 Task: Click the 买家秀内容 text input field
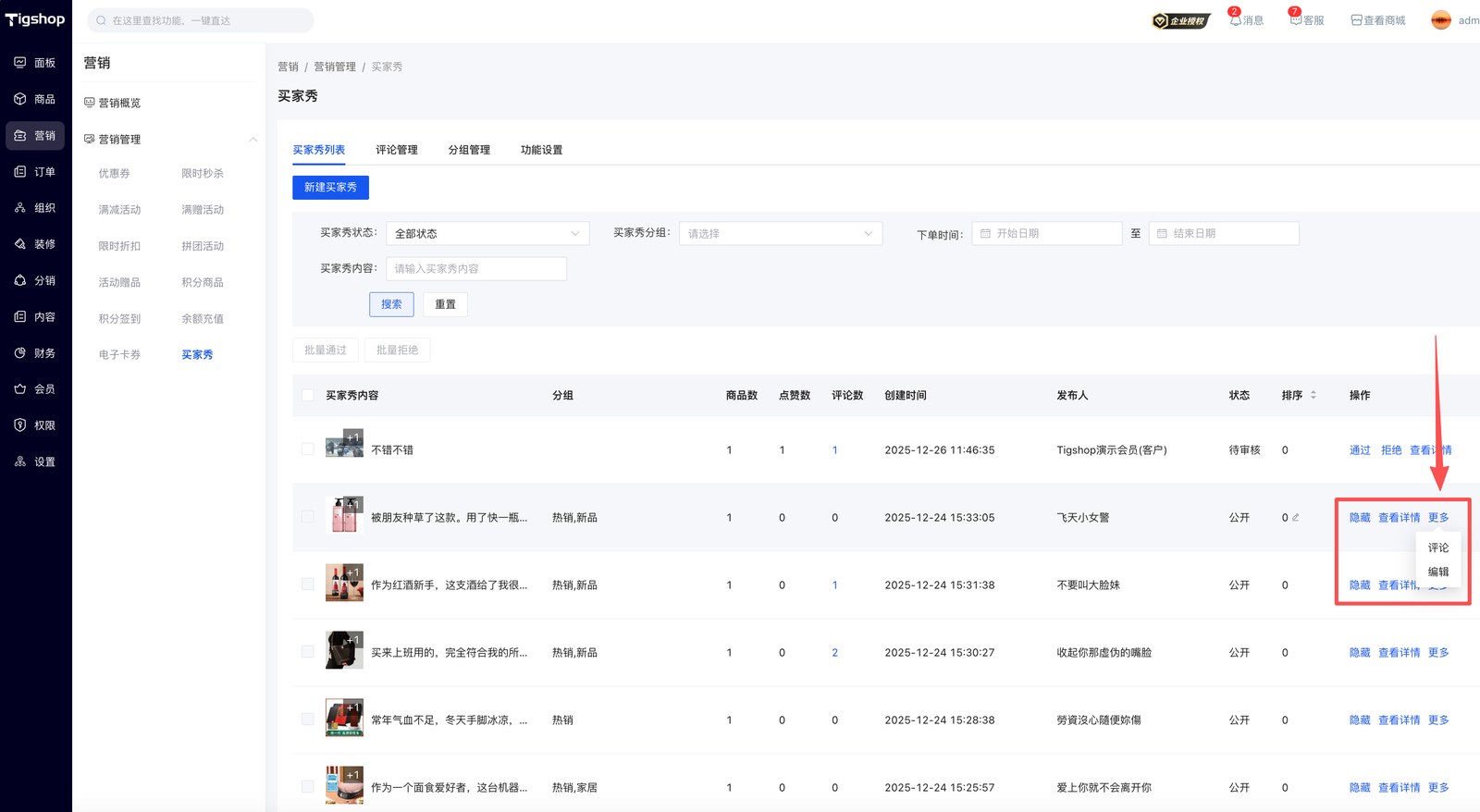point(475,269)
